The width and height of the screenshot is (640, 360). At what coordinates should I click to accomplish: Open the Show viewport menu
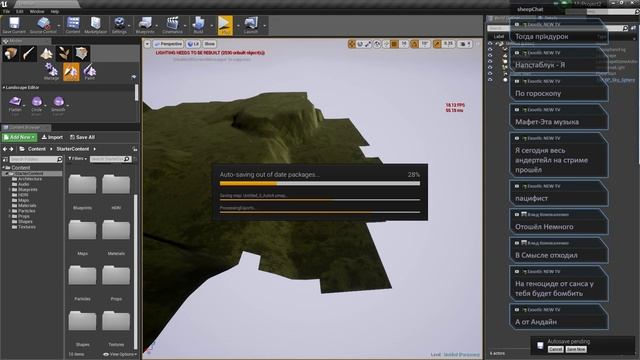[x=209, y=44]
